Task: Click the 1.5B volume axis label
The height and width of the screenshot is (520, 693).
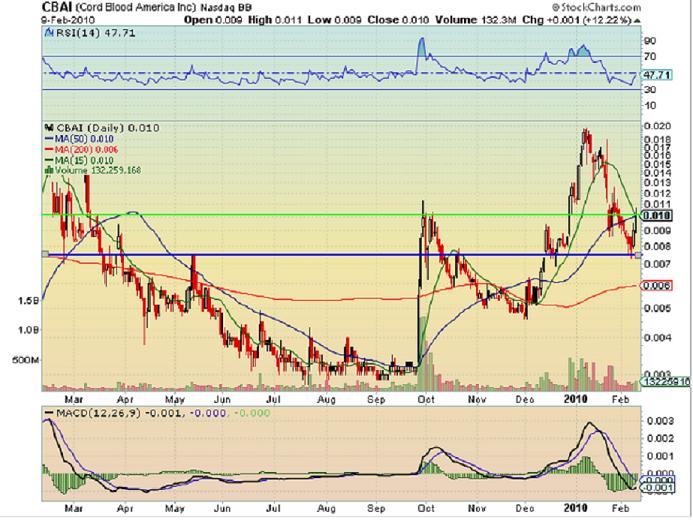Action: (x=28, y=301)
